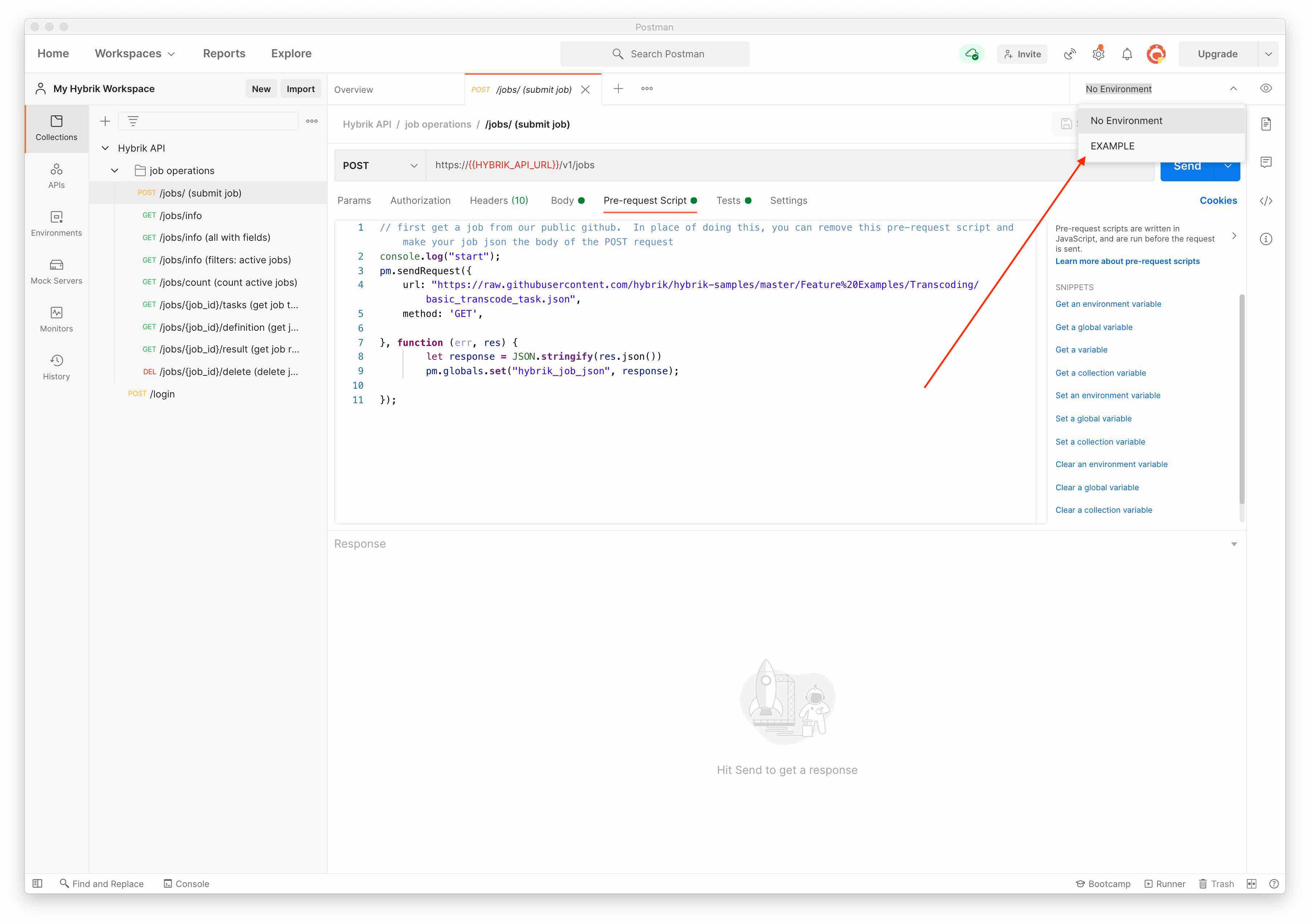Expand the Response pane arrow
This screenshot has height=924, width=1310.
pyautogui.click(x=1233, y=544)
